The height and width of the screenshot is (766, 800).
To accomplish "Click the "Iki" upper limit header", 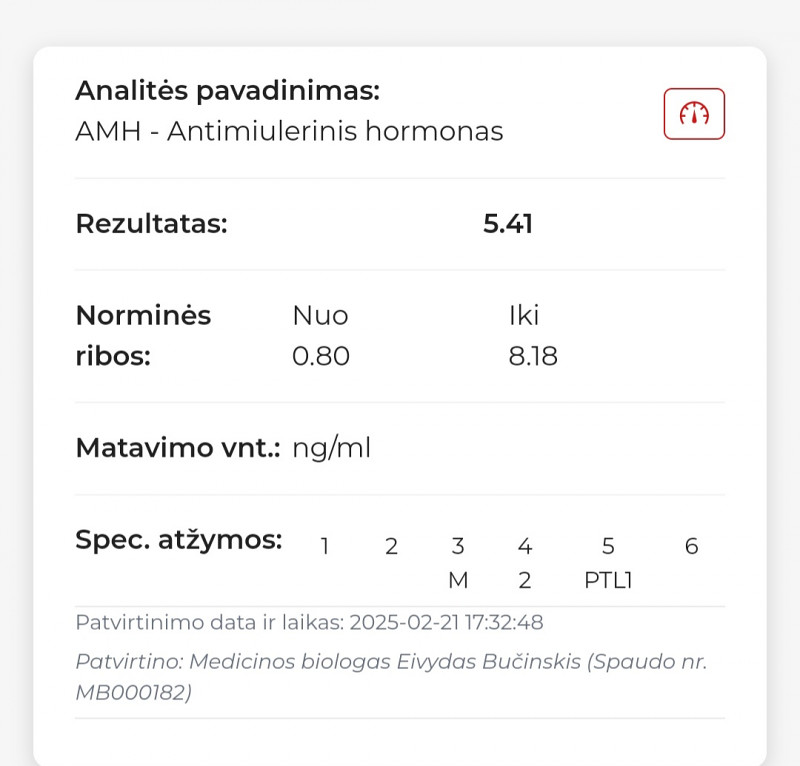I will point(524,316).
